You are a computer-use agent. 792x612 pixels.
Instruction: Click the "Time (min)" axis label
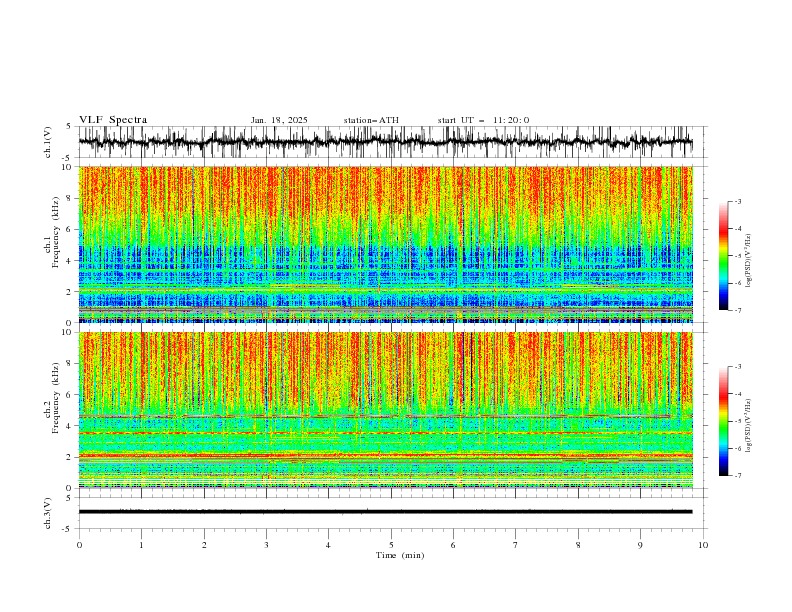point(400,555)
